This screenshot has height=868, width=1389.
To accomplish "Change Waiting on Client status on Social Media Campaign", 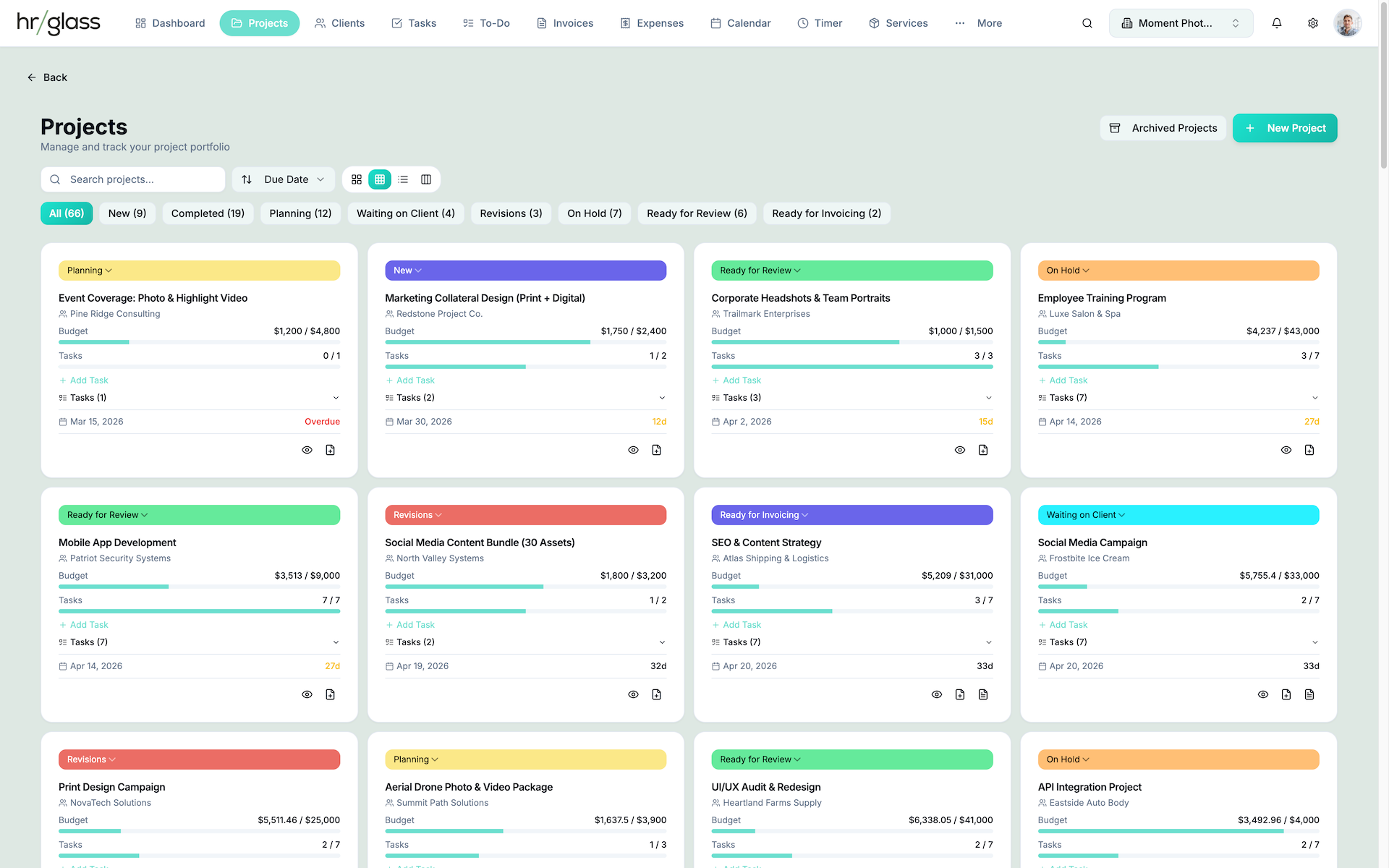I will tap(1178, 515).
